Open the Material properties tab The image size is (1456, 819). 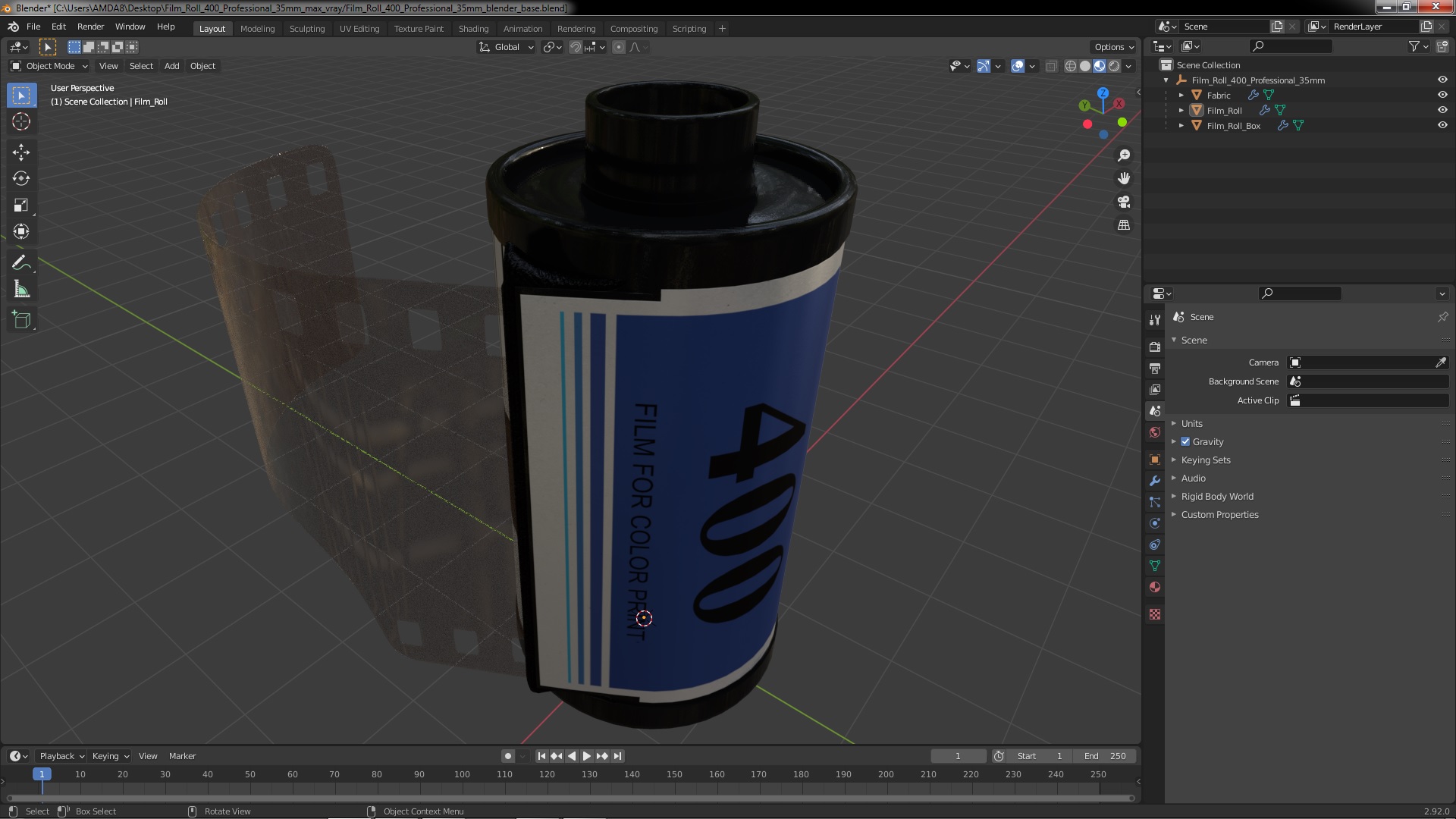[1155, 587]
